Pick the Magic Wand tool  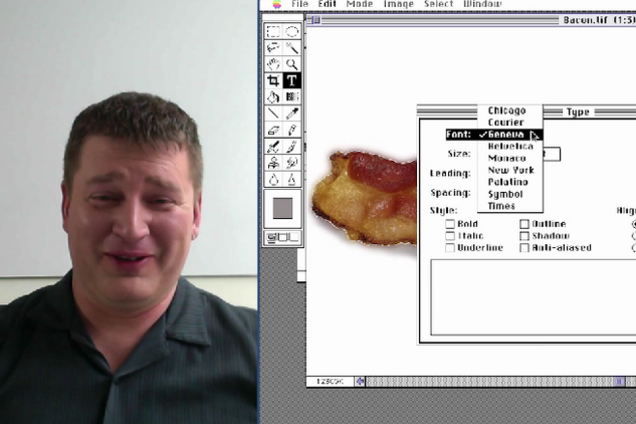point(292,47)
